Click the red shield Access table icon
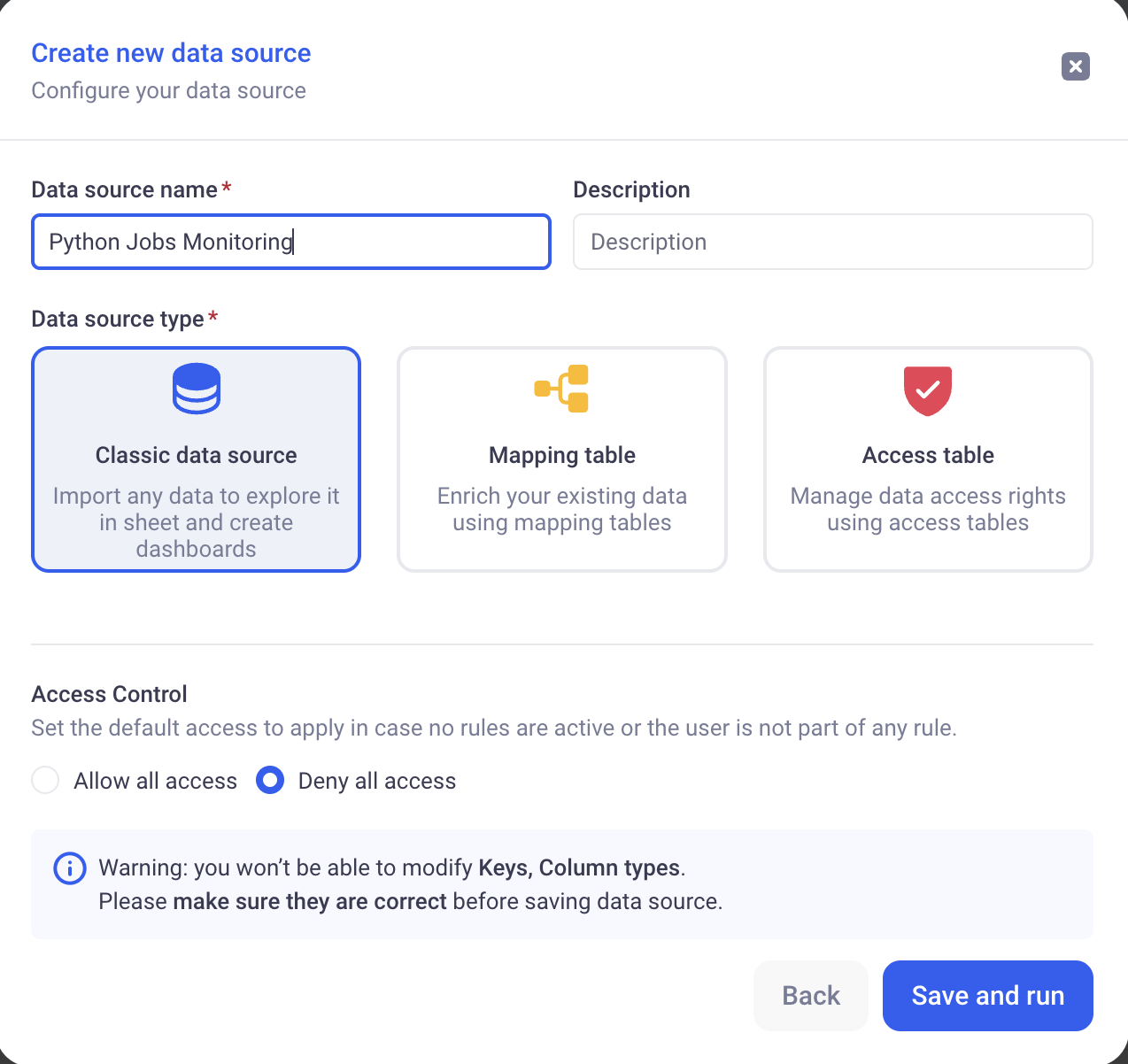 point(927,390)
